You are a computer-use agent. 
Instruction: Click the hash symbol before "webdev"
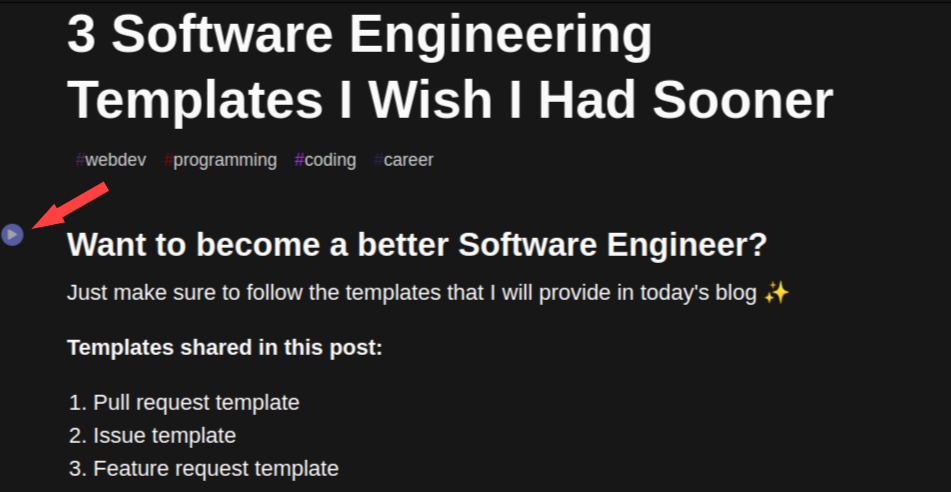point(80,160)
